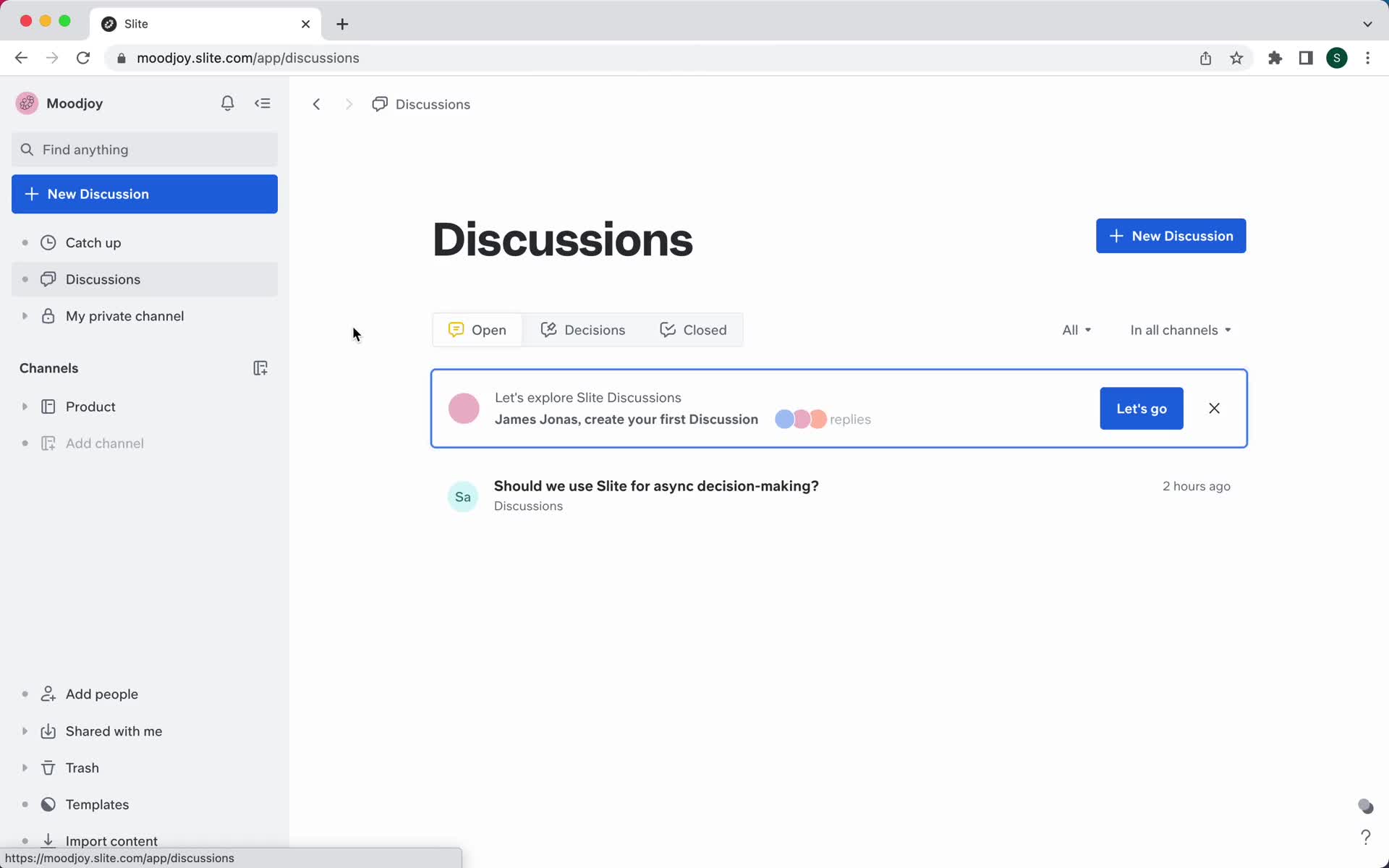Click the sidebar collapse icon
The image size is (1389, 868).
coord(263,103)
